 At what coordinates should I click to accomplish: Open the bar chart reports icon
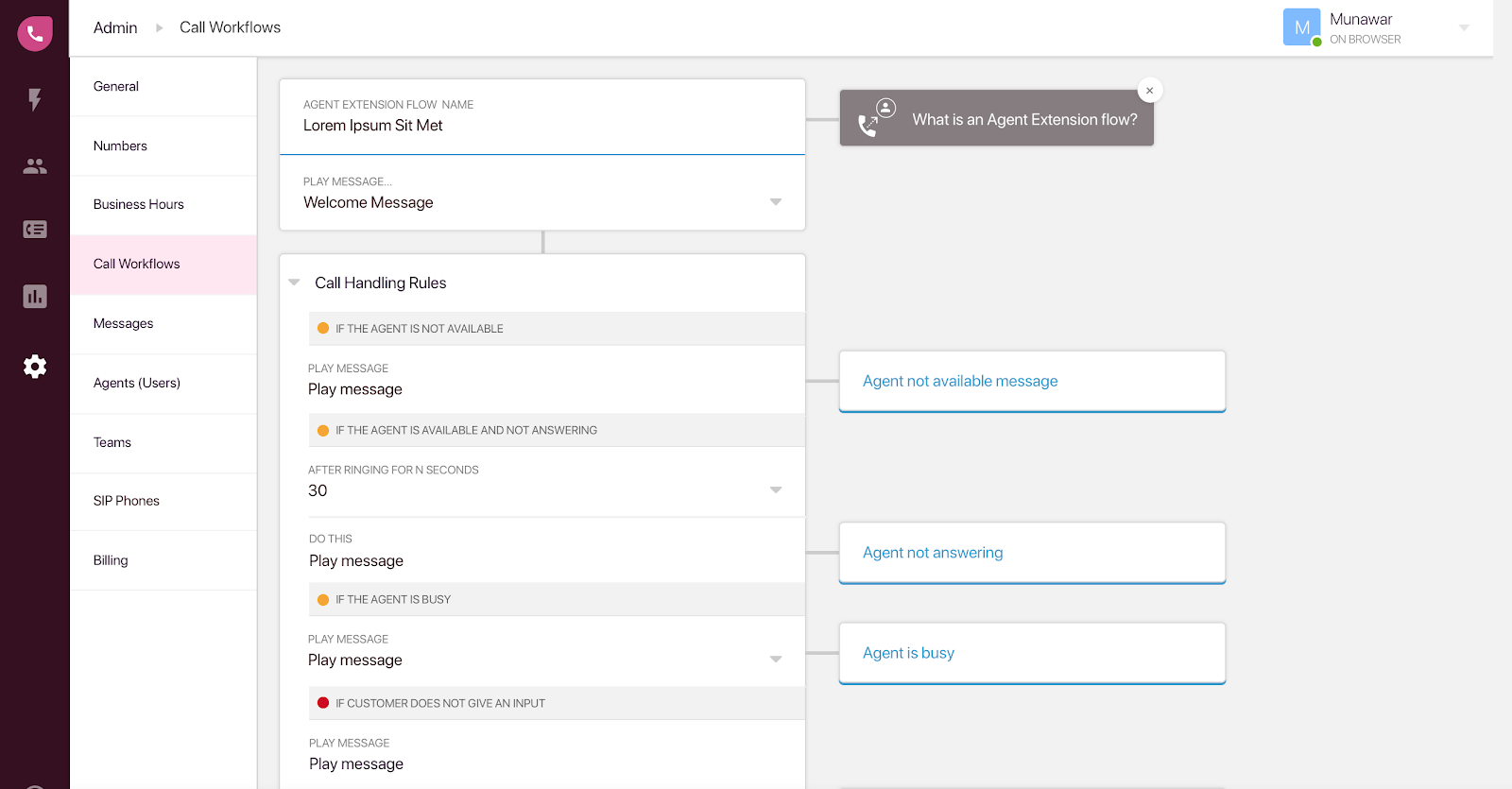click(35, 297)
